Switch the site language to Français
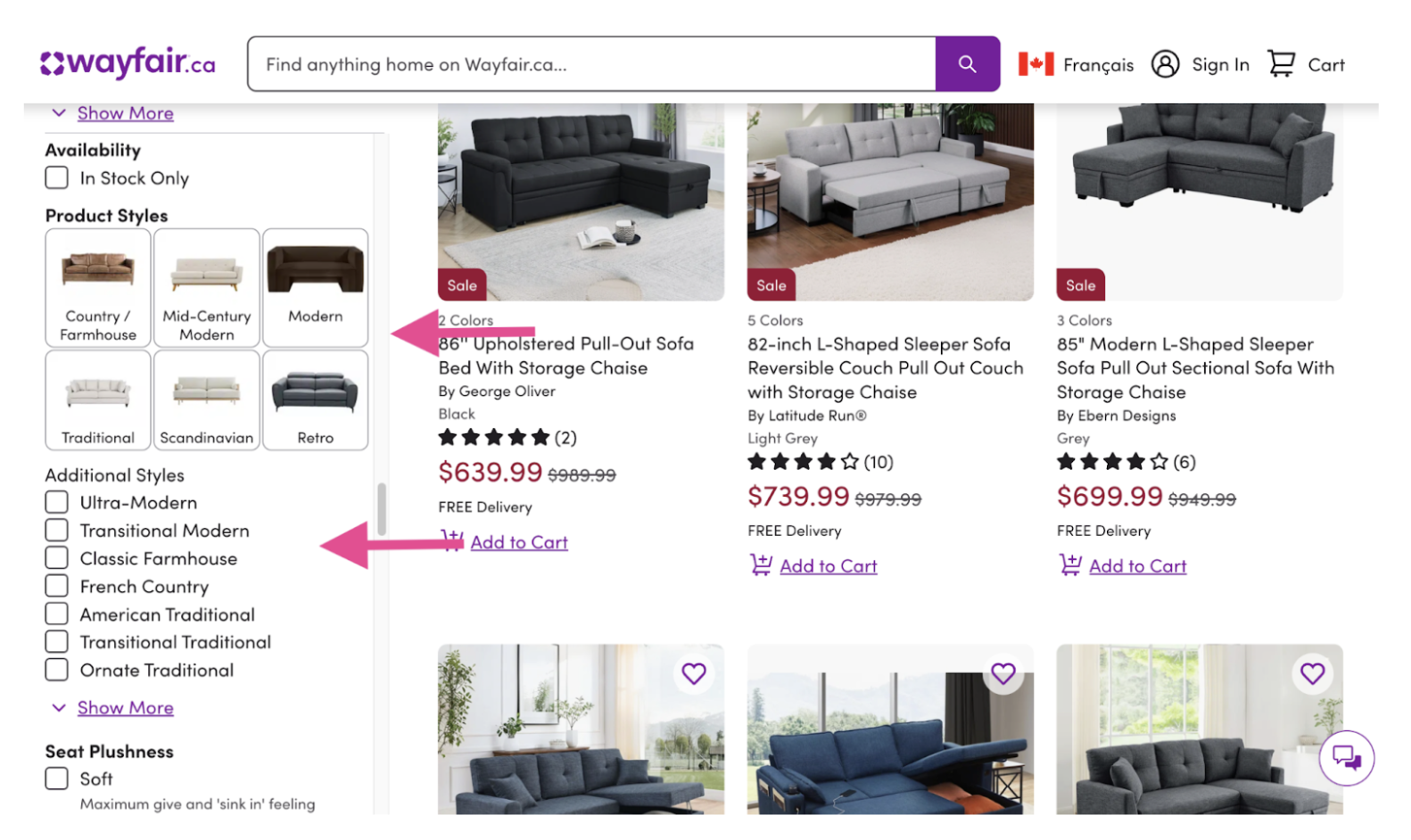1411x840 pixels. [x=1099, y=63]
